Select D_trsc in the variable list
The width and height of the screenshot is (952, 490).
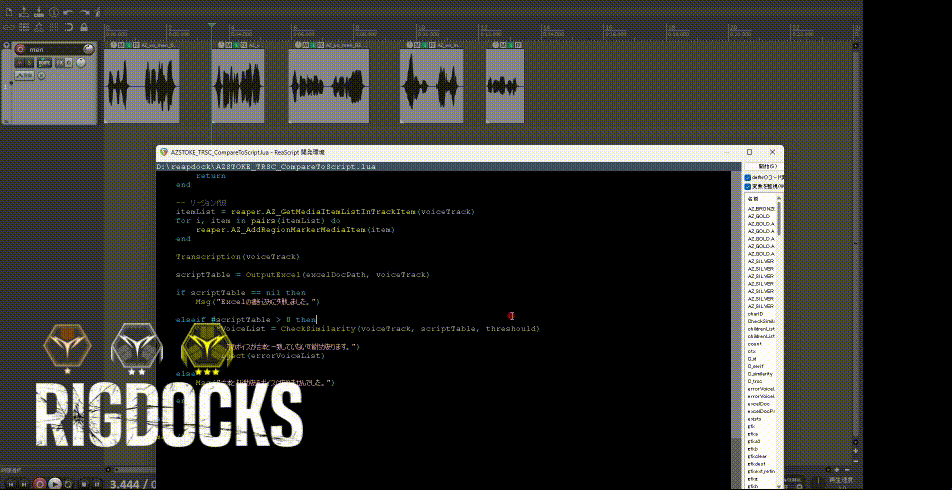755,381
